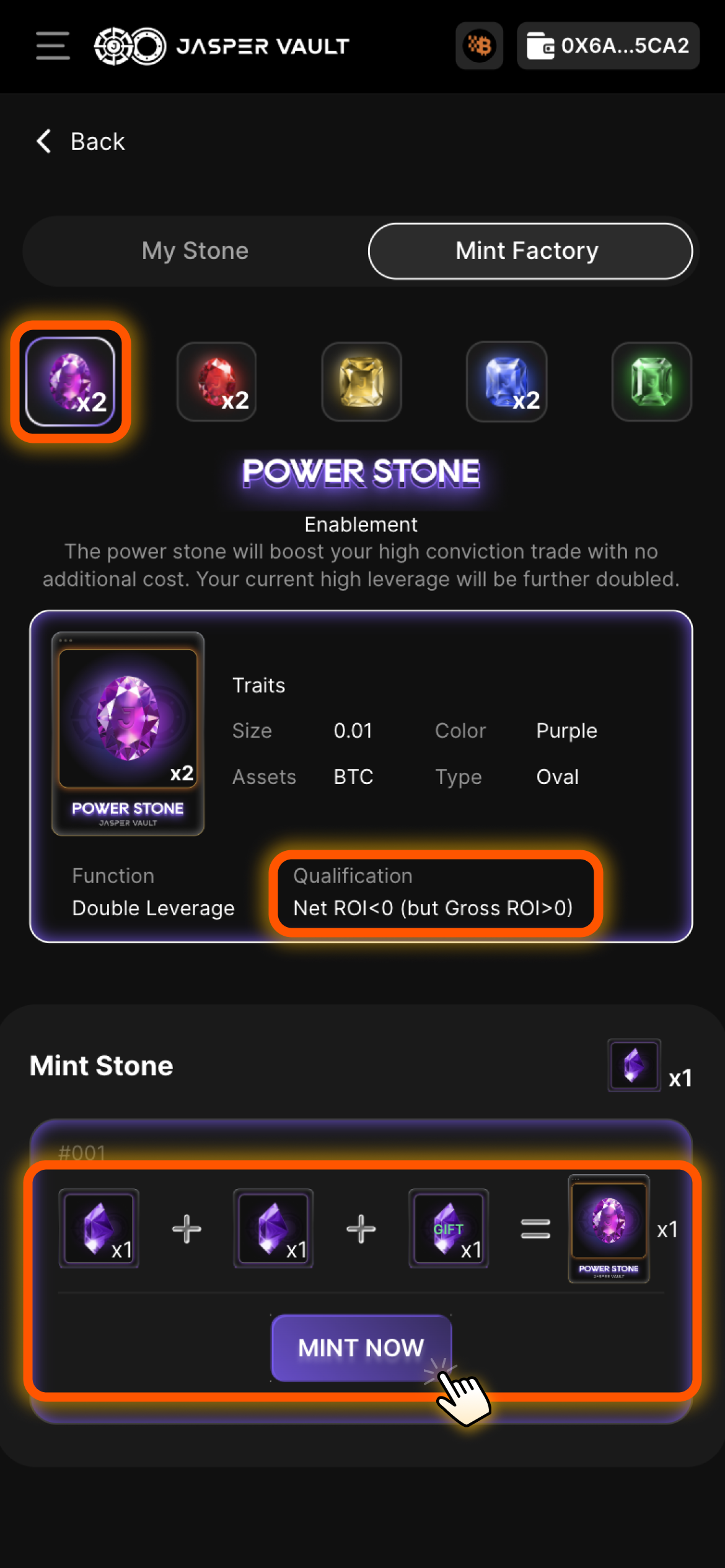The width and height of the screenshot is (725, 1568).
Task: Click the Power Stone card thumbnail
Action: point(128,733)
